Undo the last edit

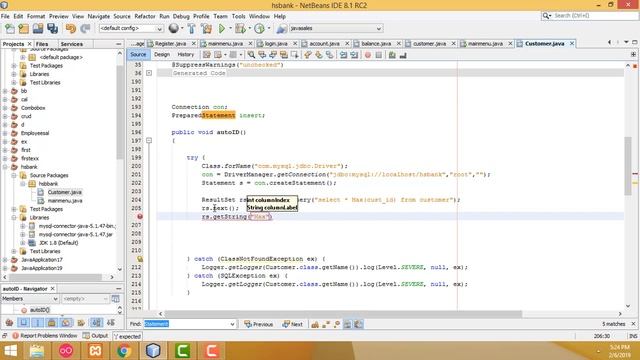pyautogui.click(x=71, y=29)
